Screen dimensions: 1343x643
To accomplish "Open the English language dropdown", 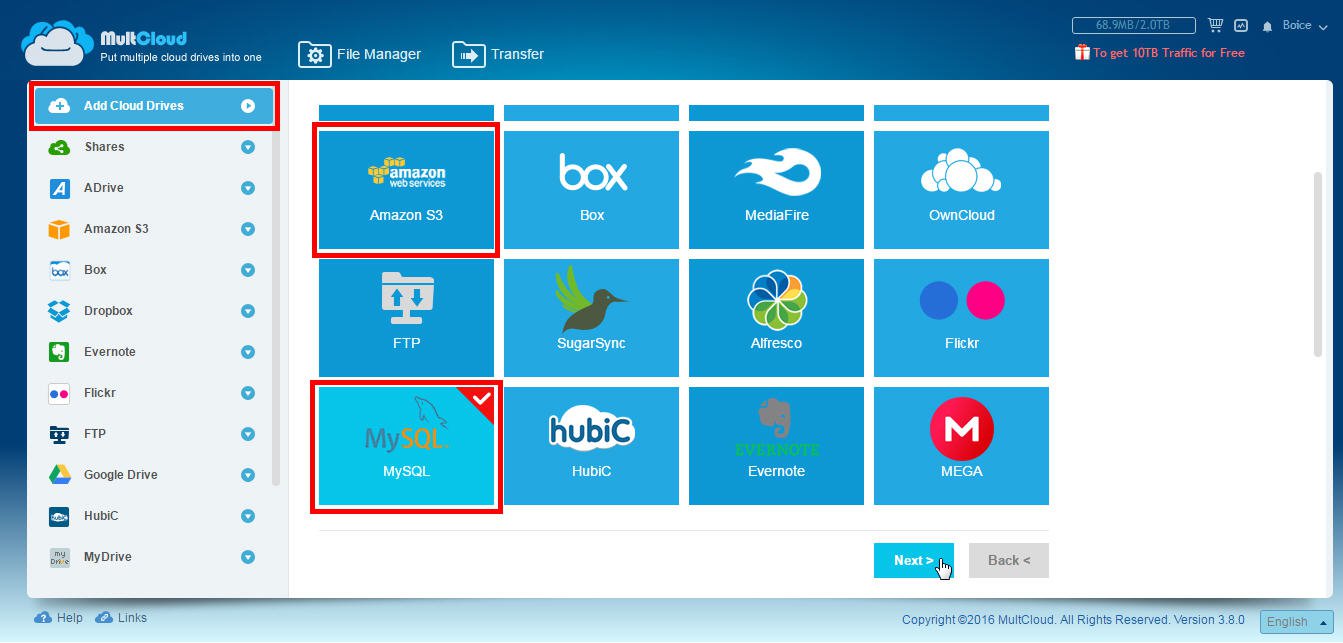I will (x=1296, y=621).
